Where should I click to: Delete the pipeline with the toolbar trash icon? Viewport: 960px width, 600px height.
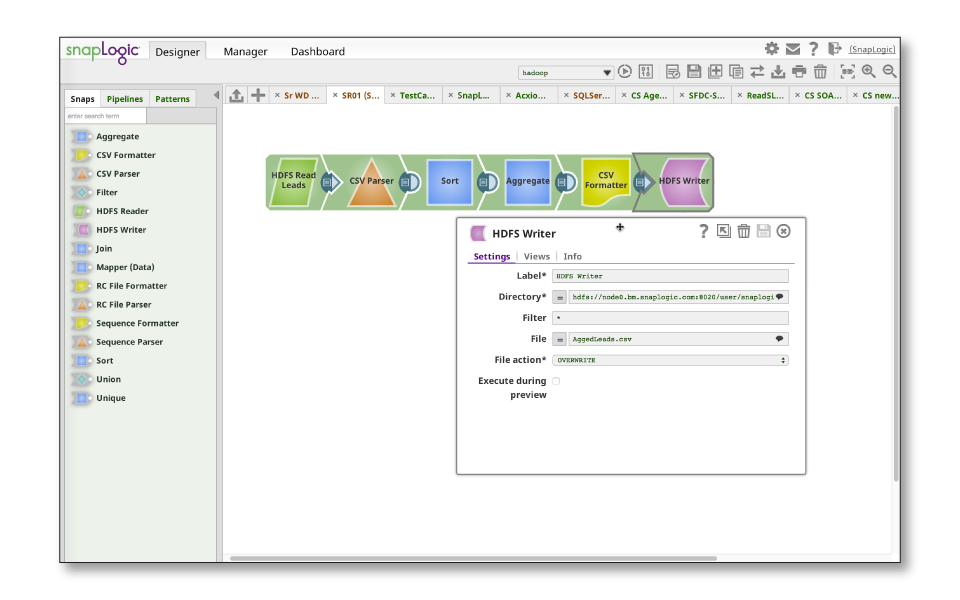pos(820,72)
